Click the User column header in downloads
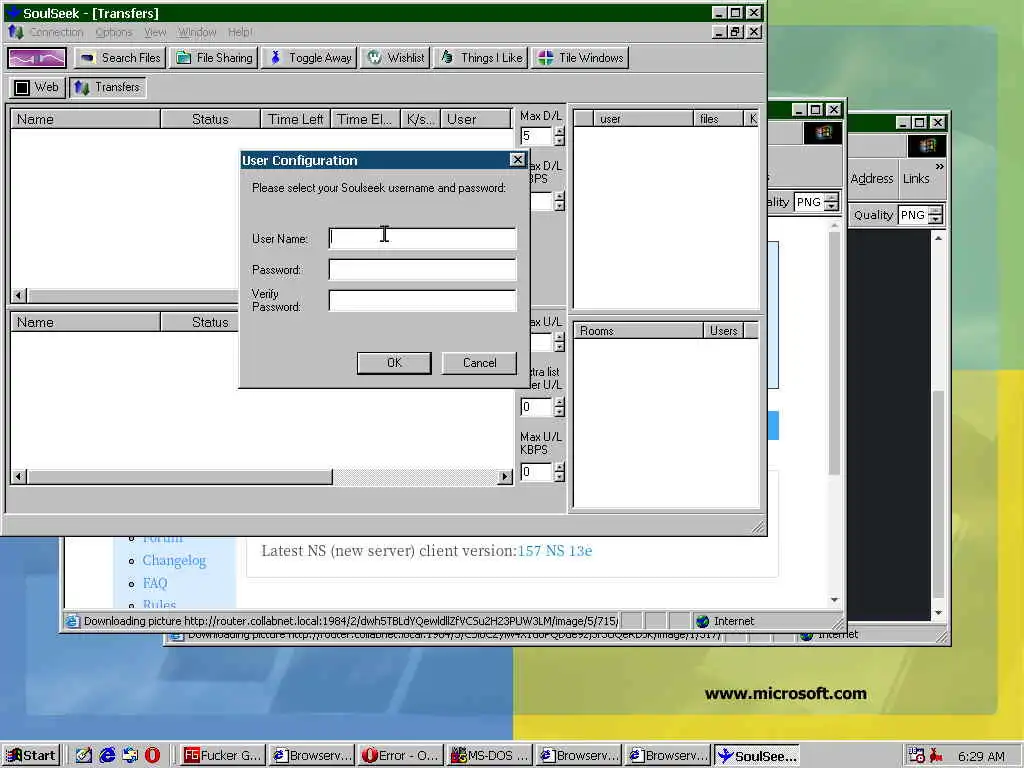Viewport: 1024px width, 768px height. pyautogui.click(x=475, y=119)
